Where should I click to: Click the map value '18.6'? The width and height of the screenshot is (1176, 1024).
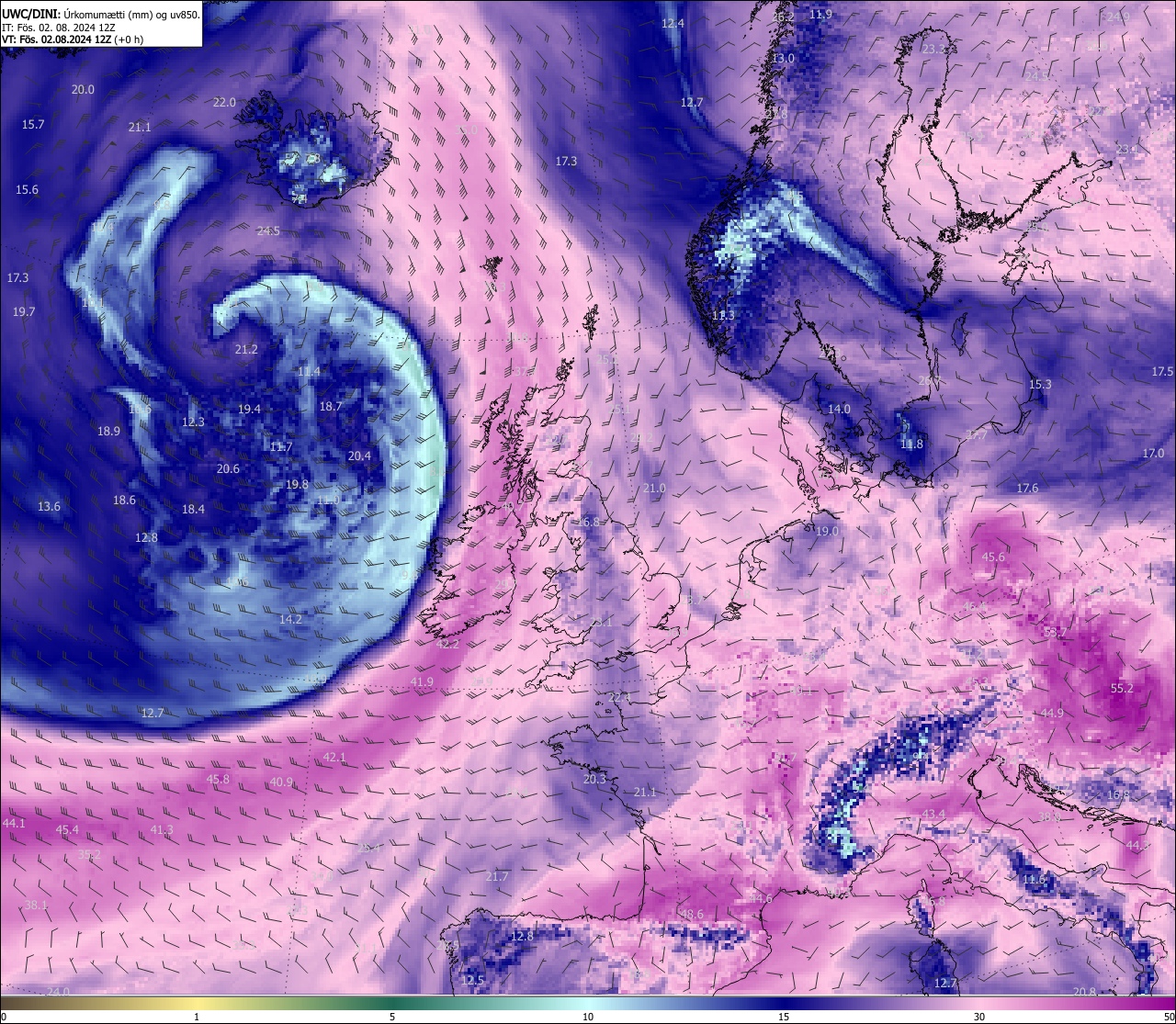click(124, 500)
